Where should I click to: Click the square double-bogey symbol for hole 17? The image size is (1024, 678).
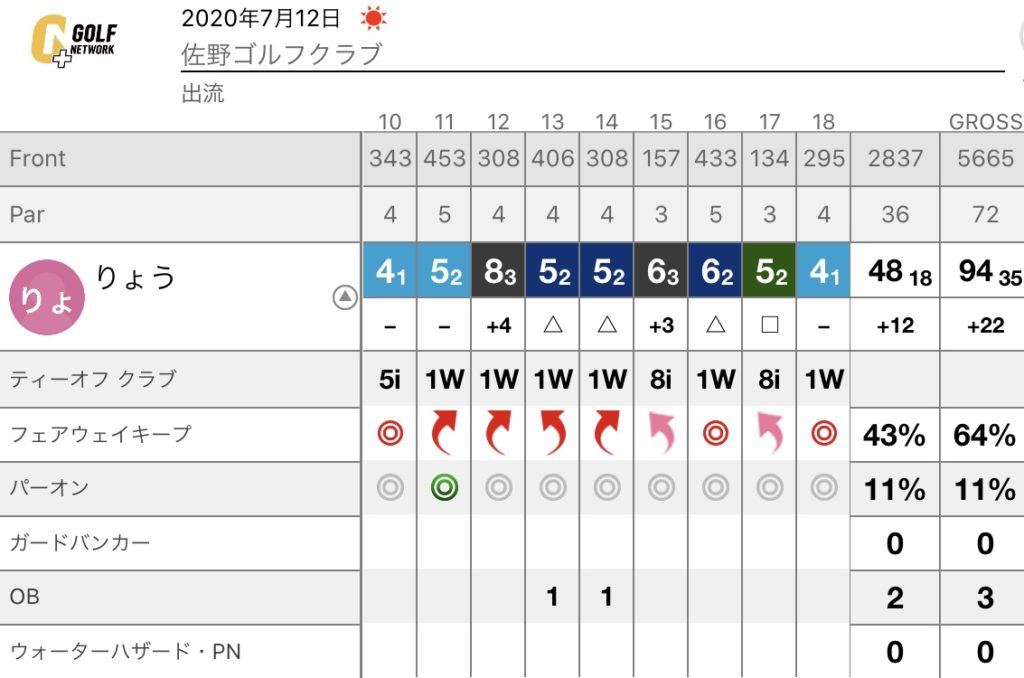coord(769,325)
